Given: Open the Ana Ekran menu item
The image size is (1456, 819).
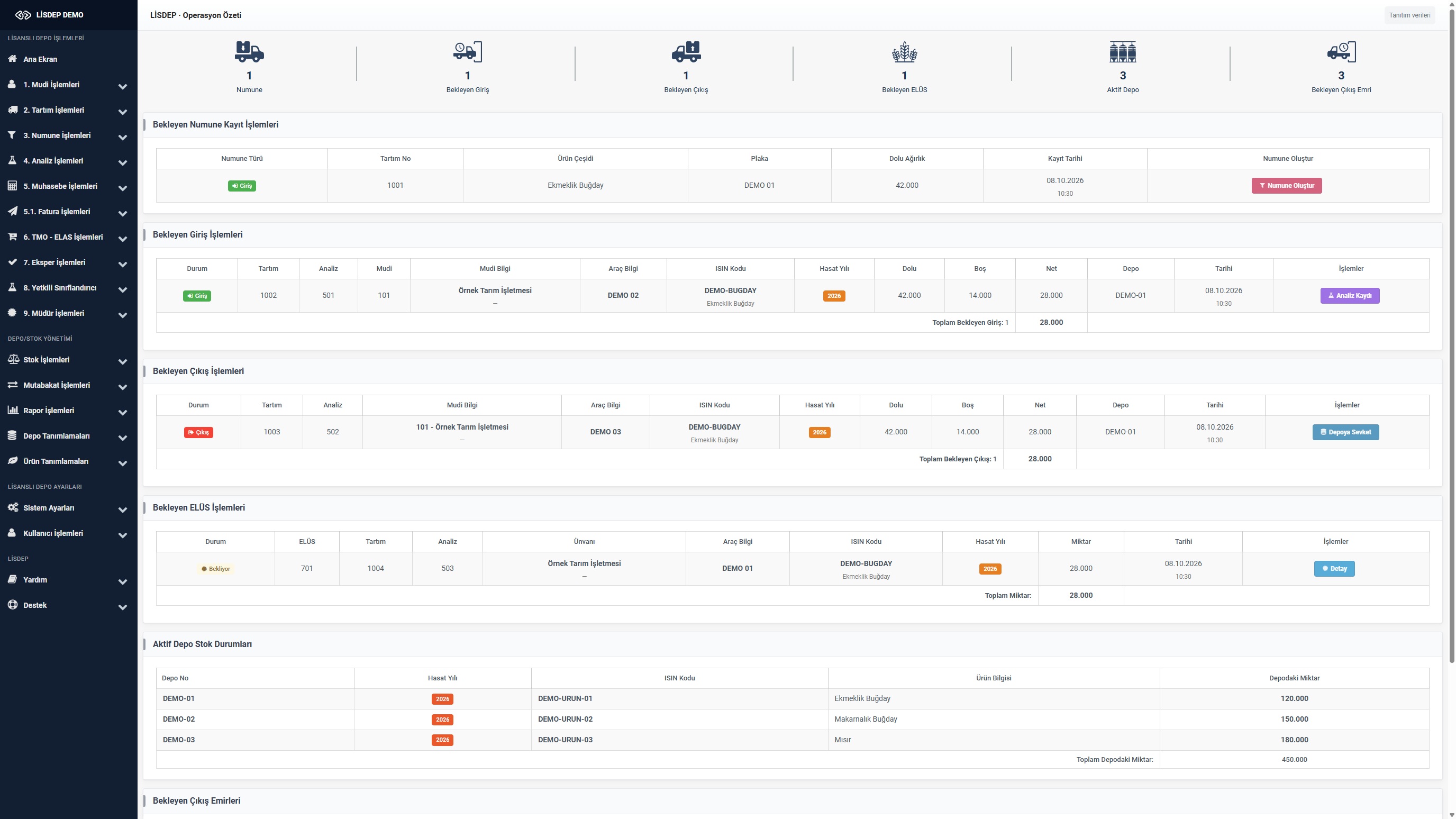Looking at the screenshot, I should pyautogui.click(x=68, y=59).
